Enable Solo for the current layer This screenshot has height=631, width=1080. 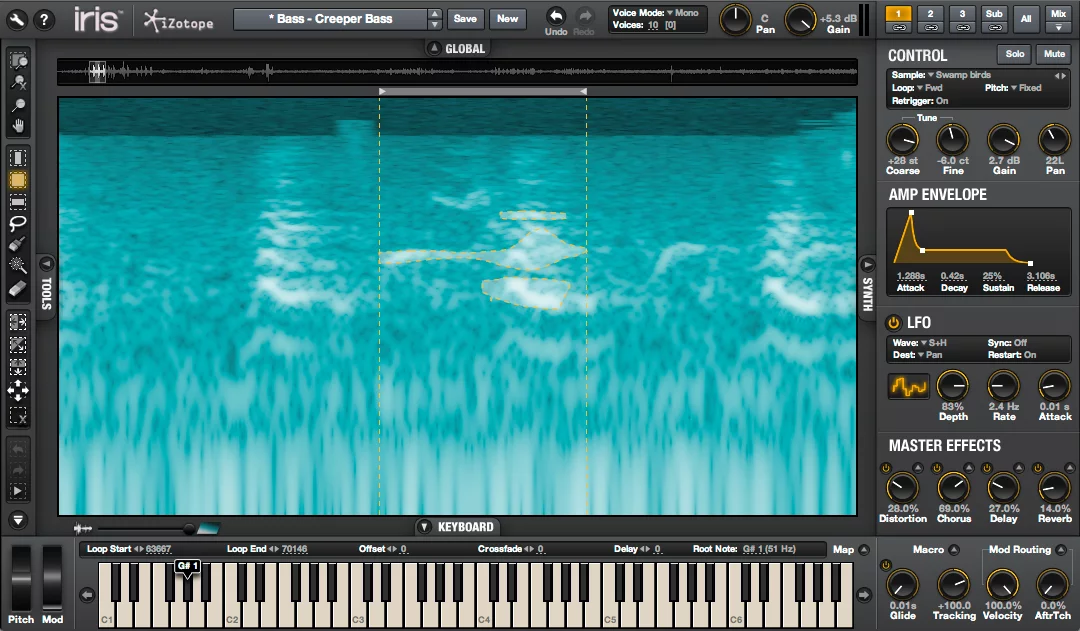[1016, 54]
